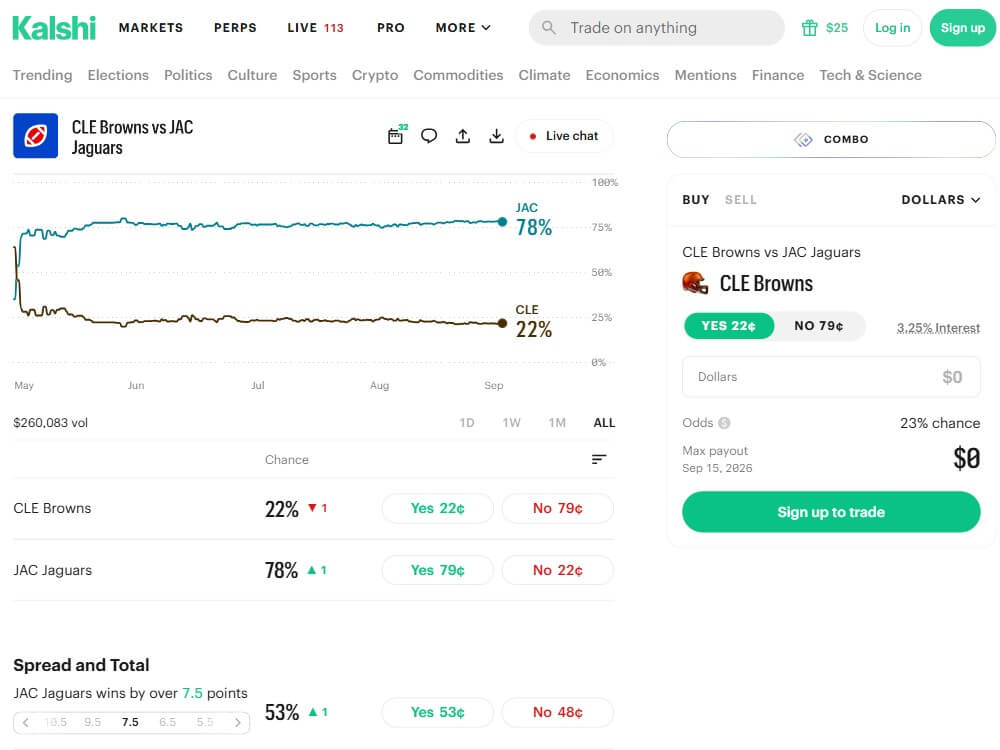Buy Yes 22¢ for CLE Browns
Screen dimensions: 1000x750
click(438, 508)
